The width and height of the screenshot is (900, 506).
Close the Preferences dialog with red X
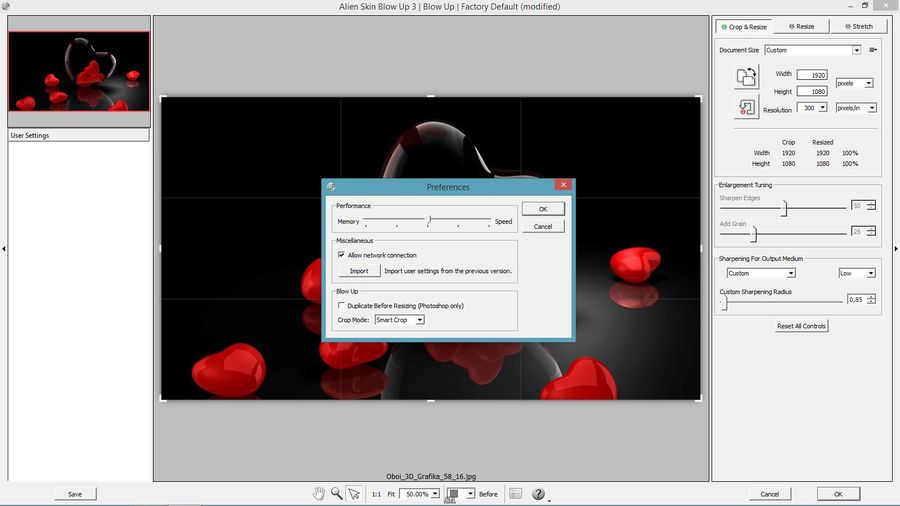pos(563,185)
